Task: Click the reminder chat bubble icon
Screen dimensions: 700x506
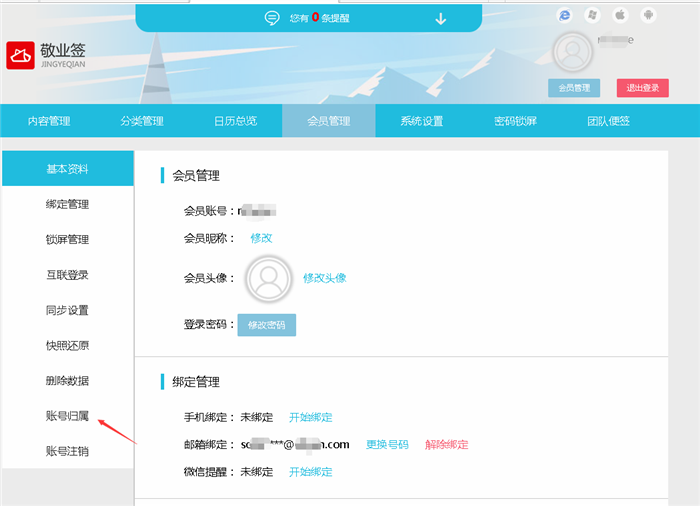Action: click(x=271, y=18)
